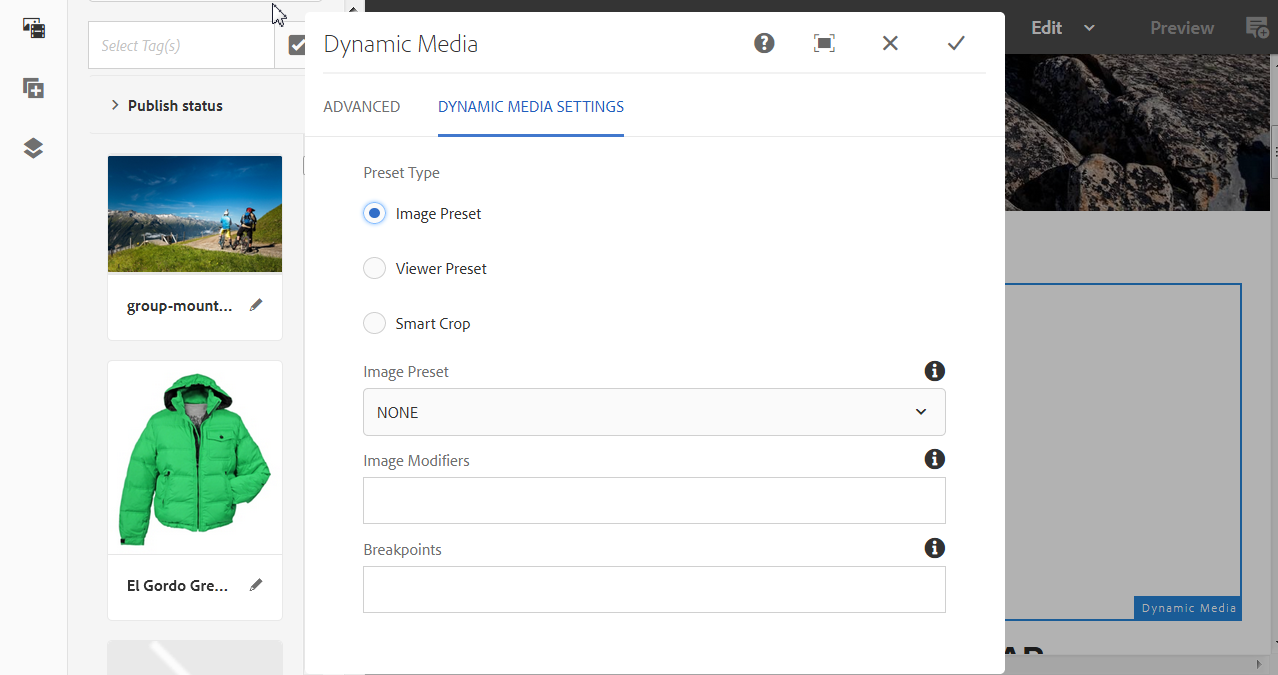Open the Assets panel in the side rail
The image size is (1278, 675).
pos(34,28)
